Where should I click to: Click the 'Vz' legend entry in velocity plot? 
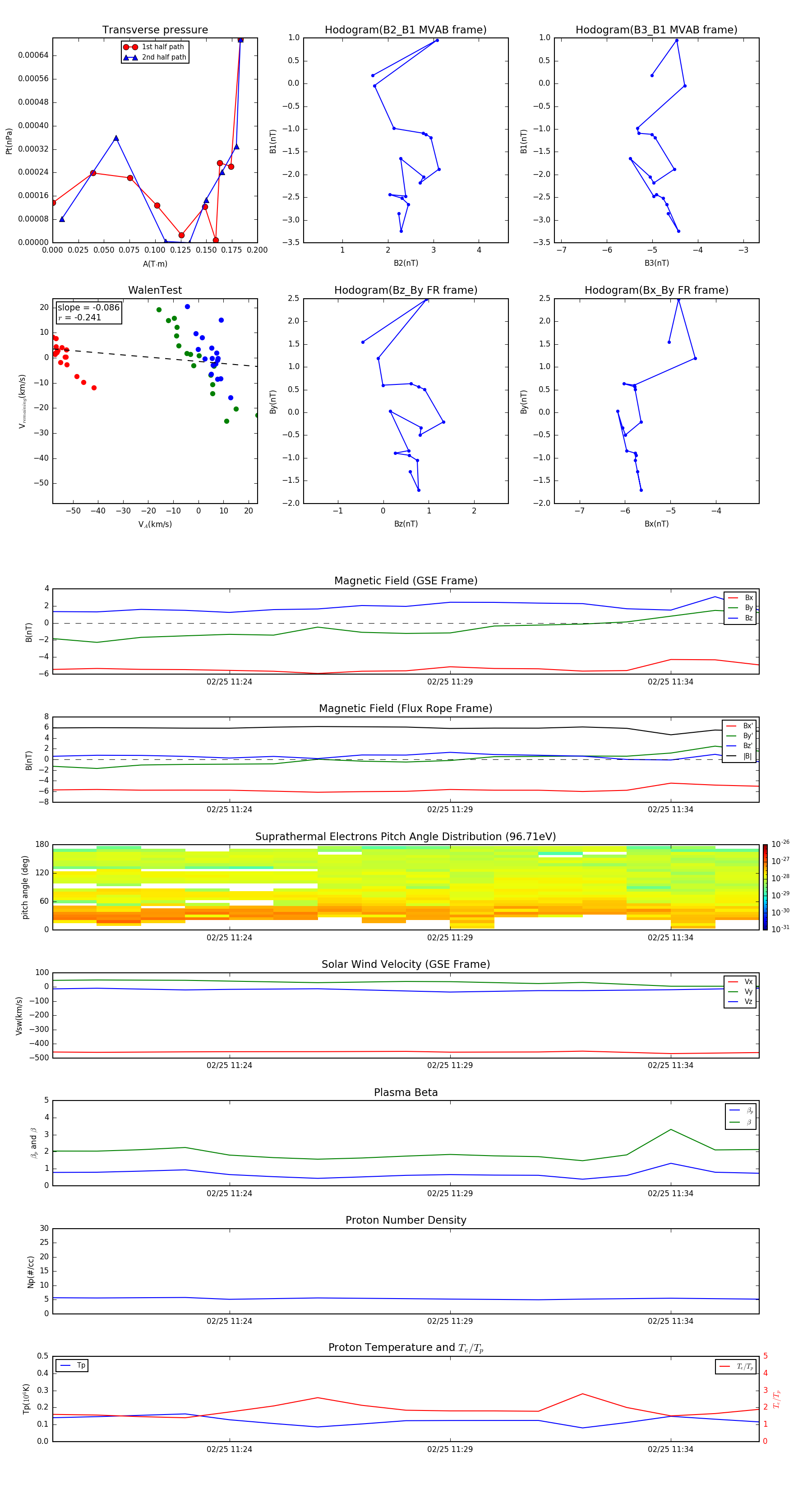(x=740, y=1002)
